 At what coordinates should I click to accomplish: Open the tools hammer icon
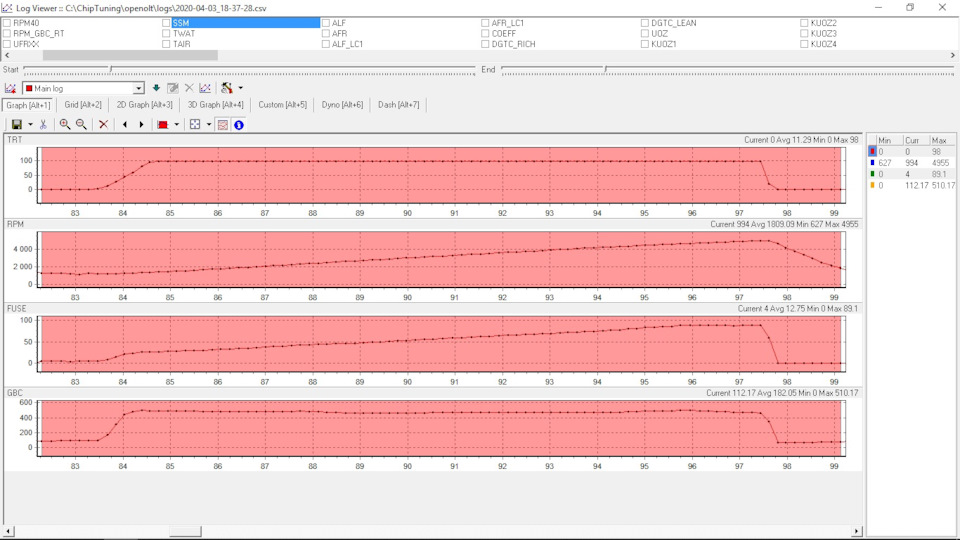[x=227, y=88]
